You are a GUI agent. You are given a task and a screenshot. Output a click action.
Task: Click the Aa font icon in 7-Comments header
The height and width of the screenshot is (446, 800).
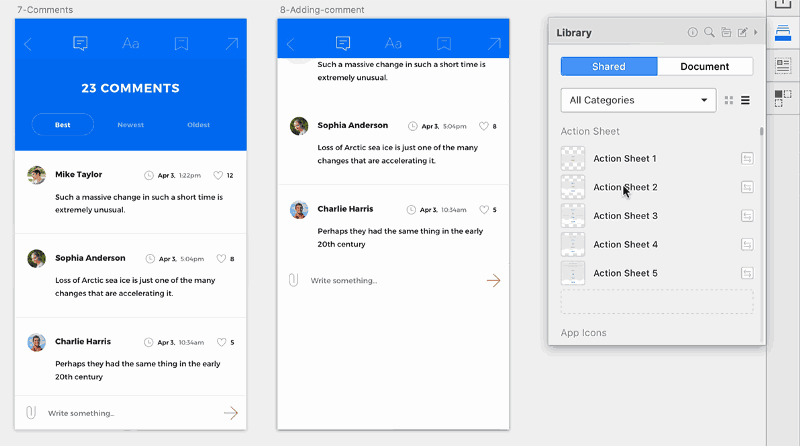click(x=131, y=43)
